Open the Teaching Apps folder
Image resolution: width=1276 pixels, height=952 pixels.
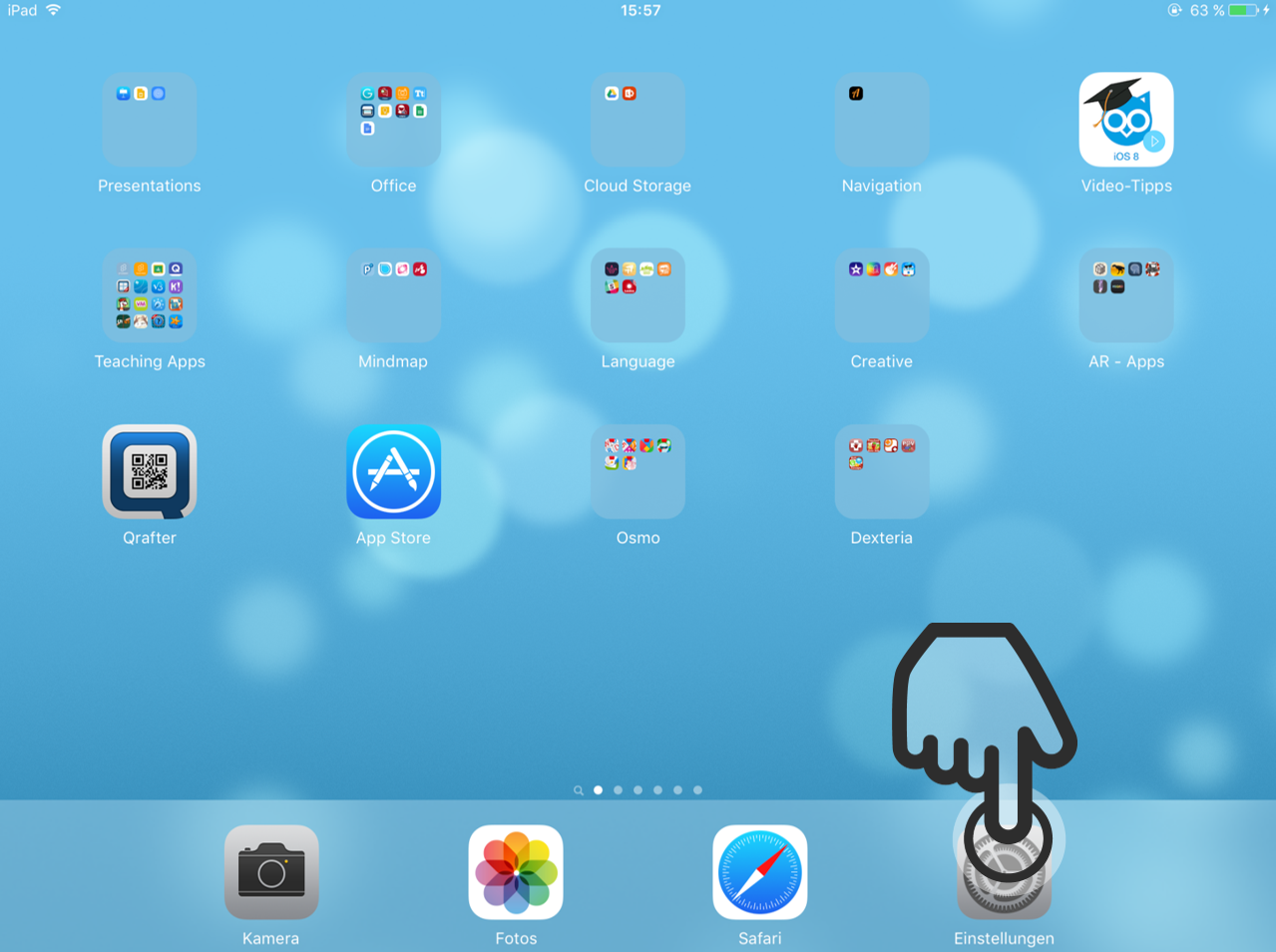pyautogui.click(x=150, y=295)
